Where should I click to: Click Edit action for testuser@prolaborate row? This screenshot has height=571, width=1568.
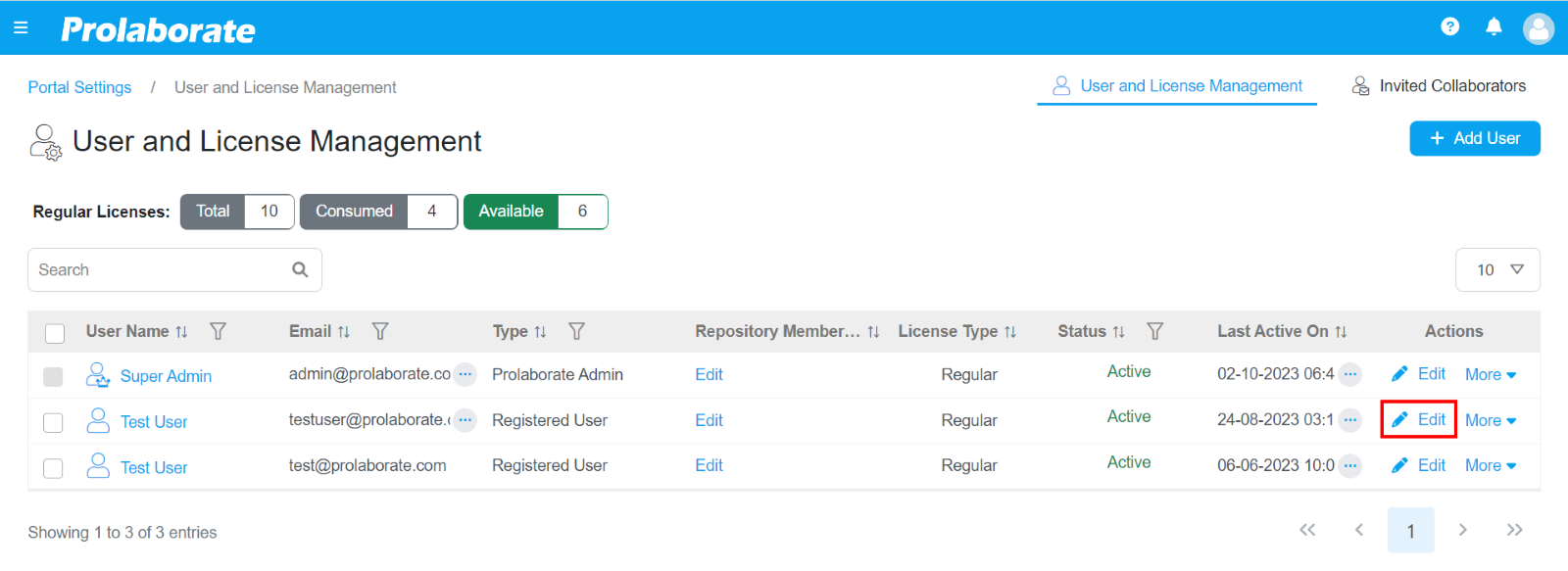(x=1418, y=420)
